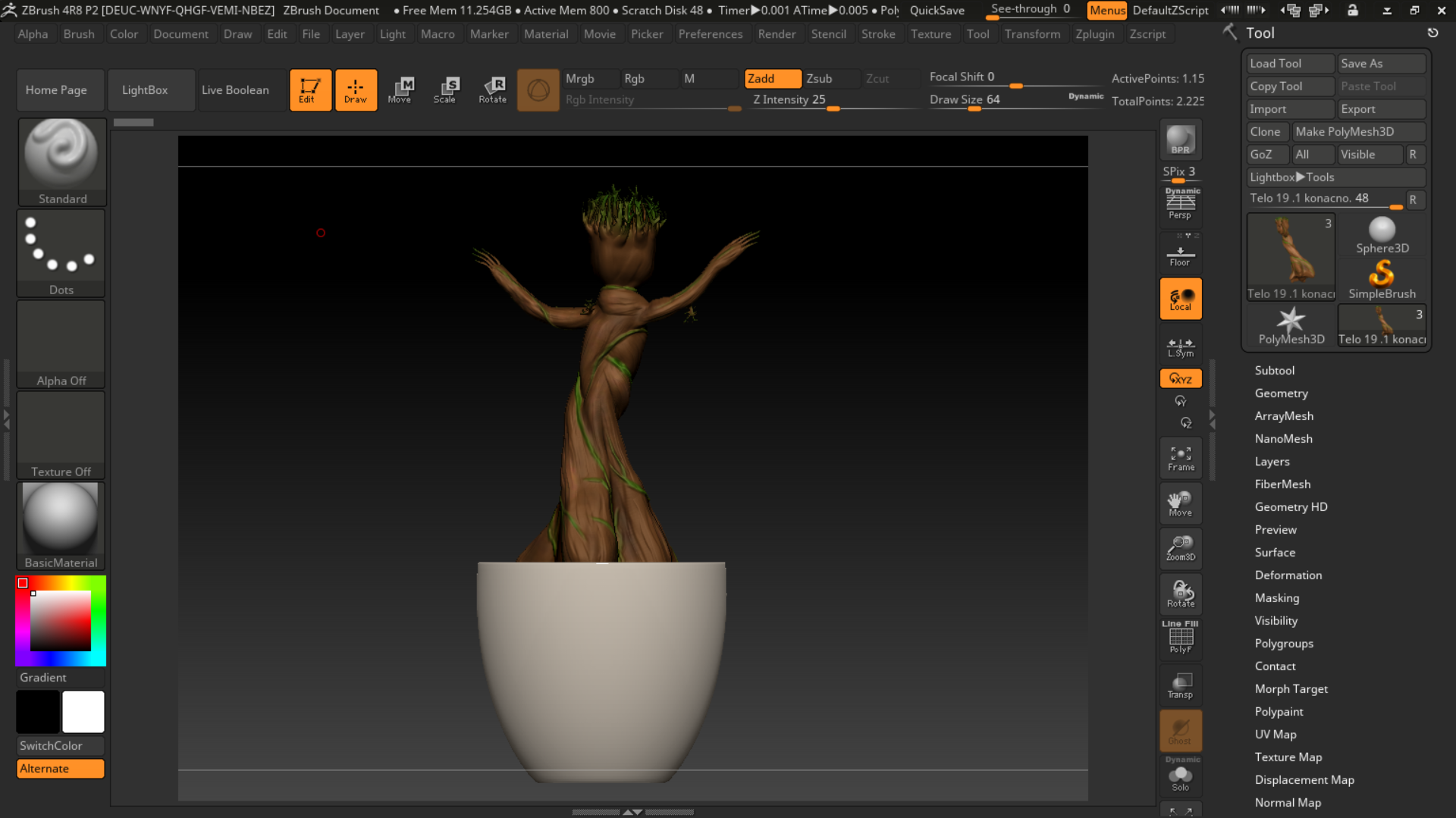Toggle Rgb color mode
1456x818 pixels.
(649, 79)
